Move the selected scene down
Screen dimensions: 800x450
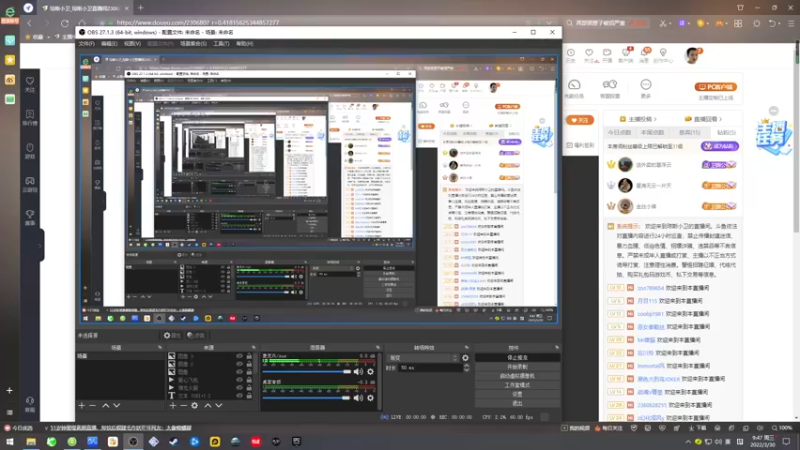117,406
